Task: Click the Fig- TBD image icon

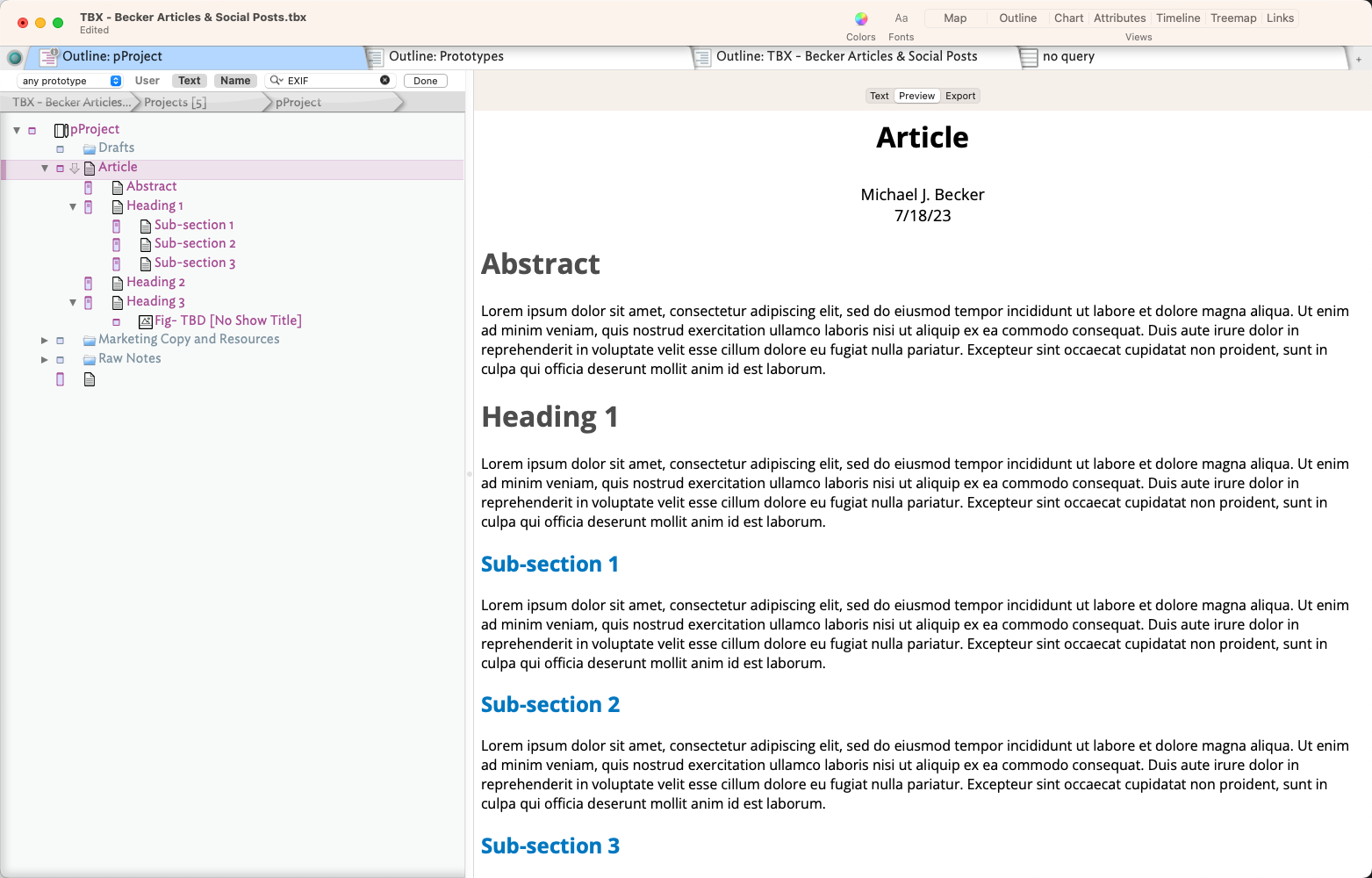Action: 146,321
